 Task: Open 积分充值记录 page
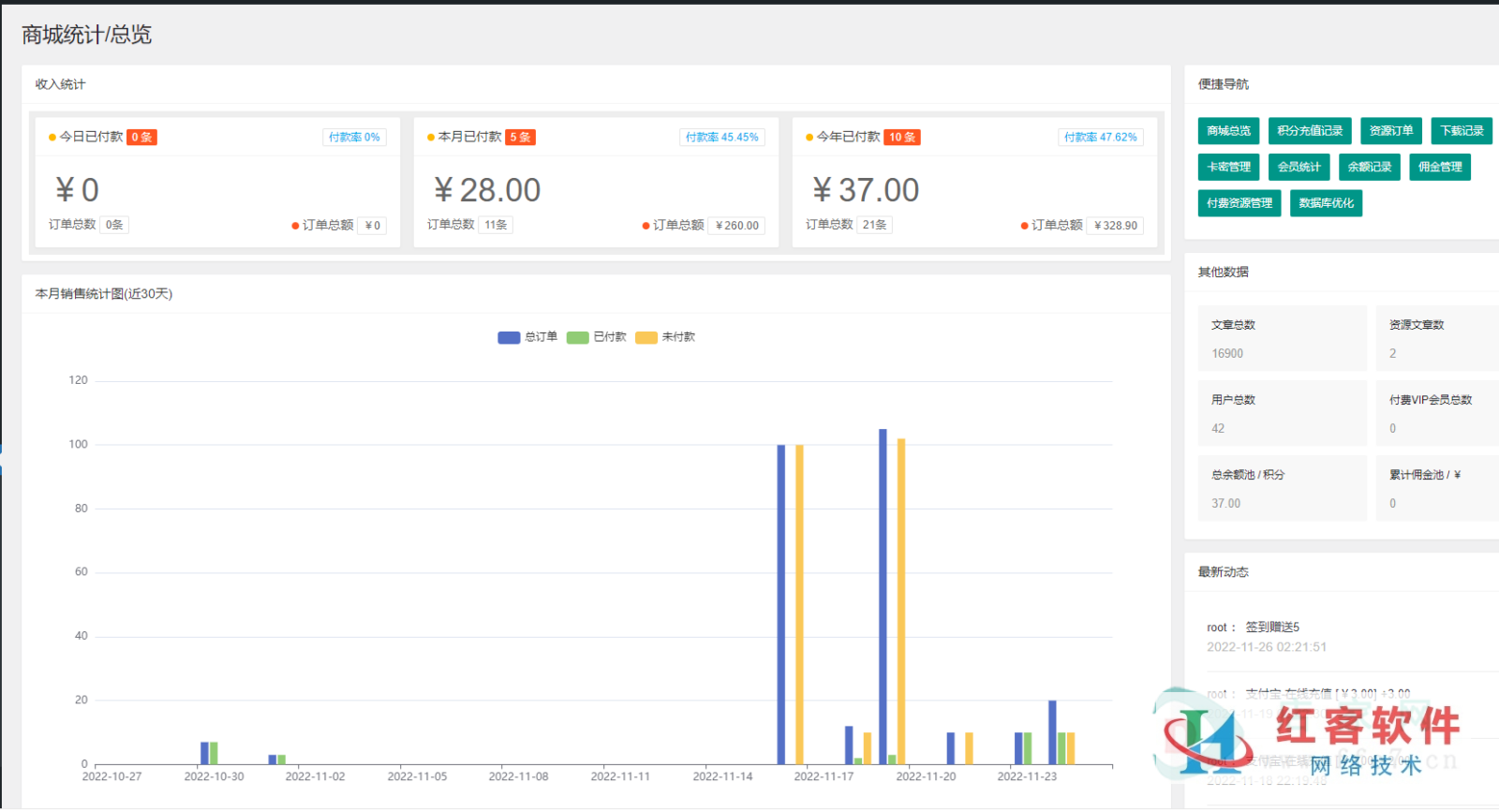pyautogui.click(x=1309, y=131)
